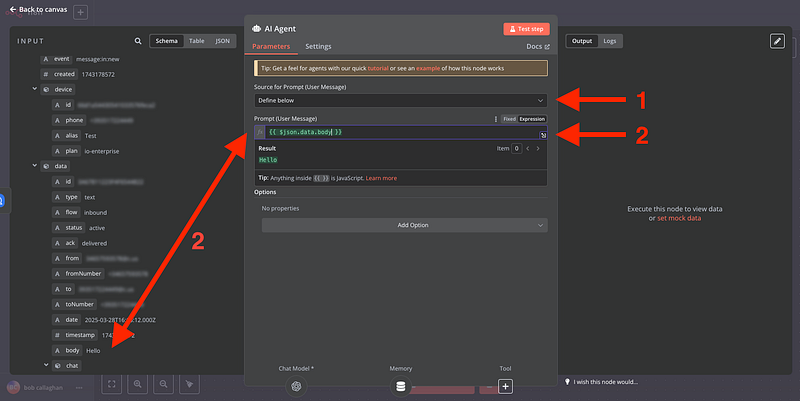Go back to canvas

coord(38,9)
